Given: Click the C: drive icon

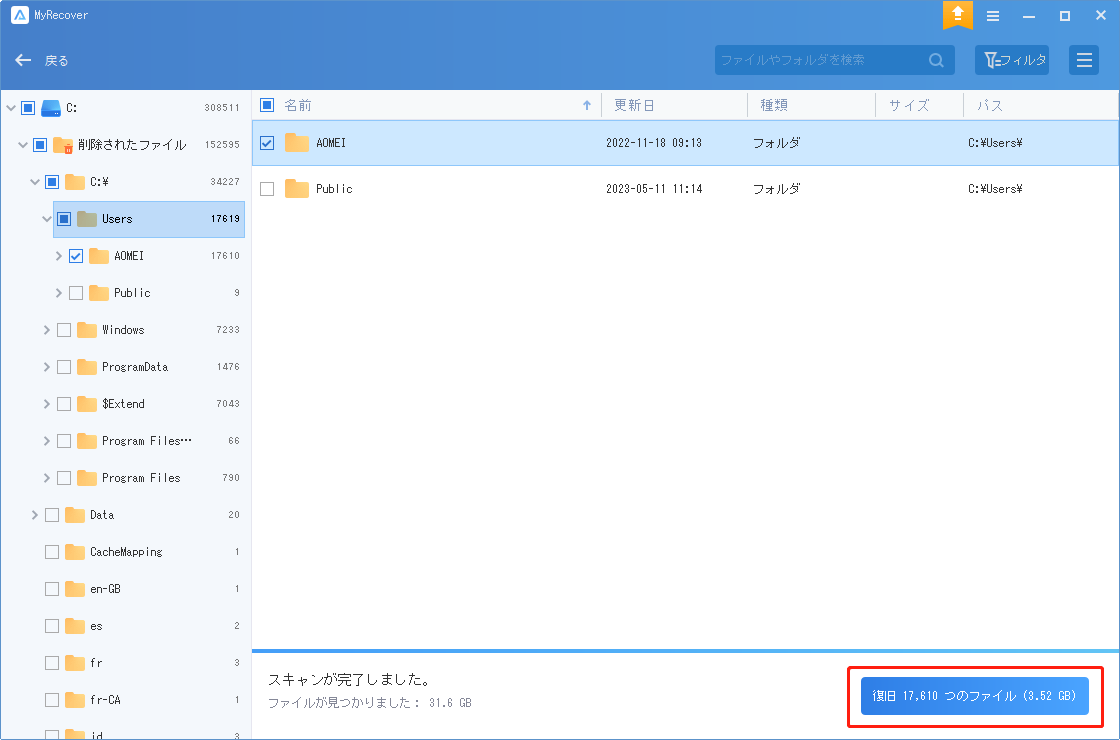Looking at the screenshot, I should (51, 108).
